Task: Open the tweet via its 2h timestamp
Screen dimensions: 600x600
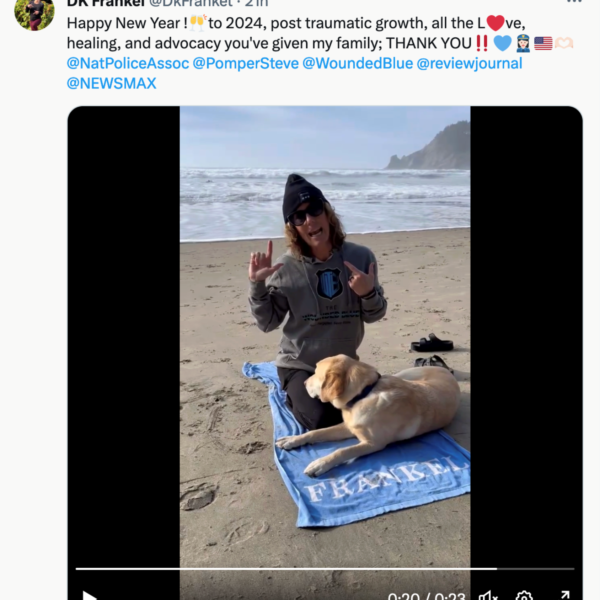Action: (257, 3)
